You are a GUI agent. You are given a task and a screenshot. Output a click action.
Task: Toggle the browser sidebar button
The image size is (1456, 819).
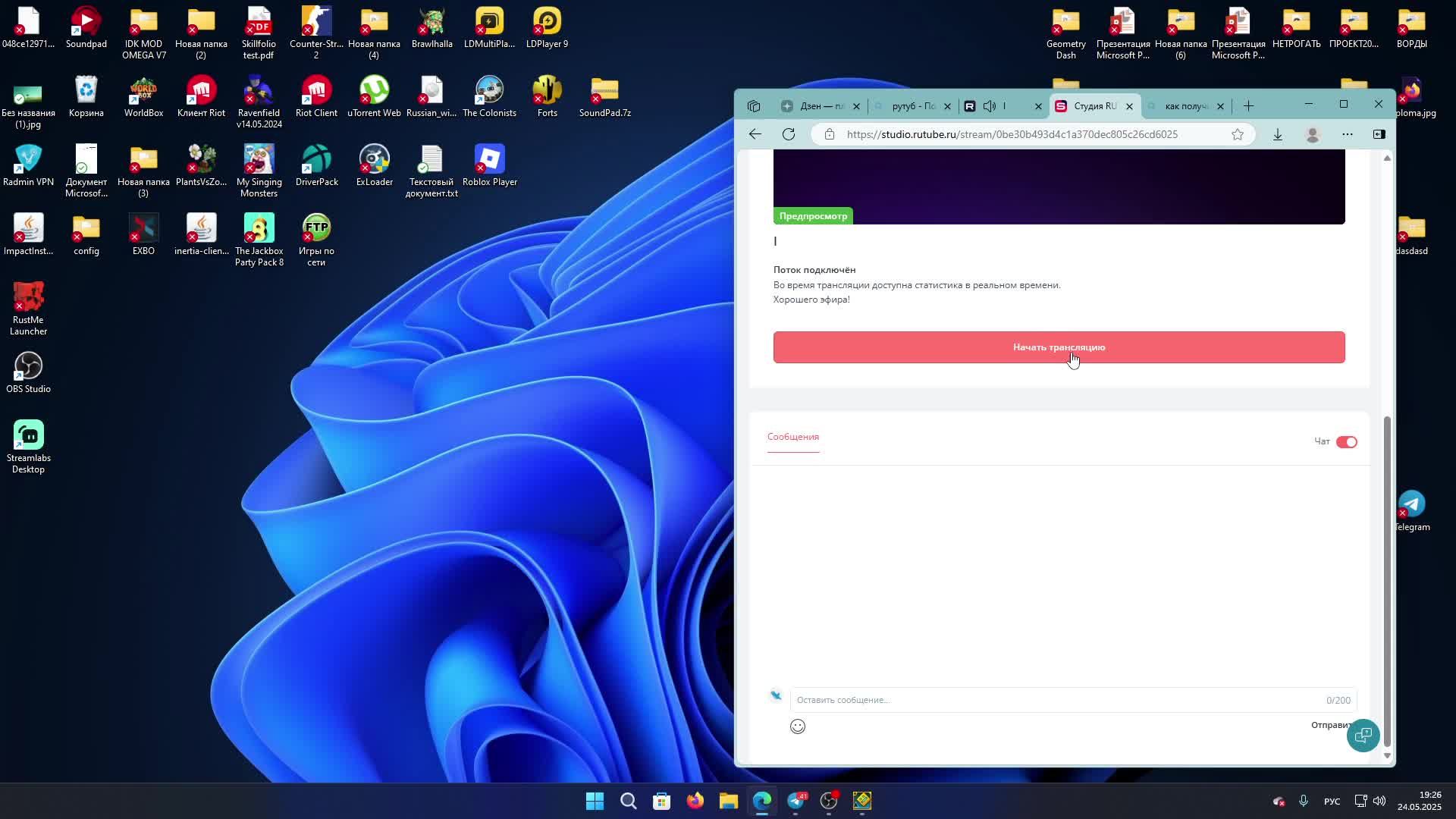(1379, 134)
